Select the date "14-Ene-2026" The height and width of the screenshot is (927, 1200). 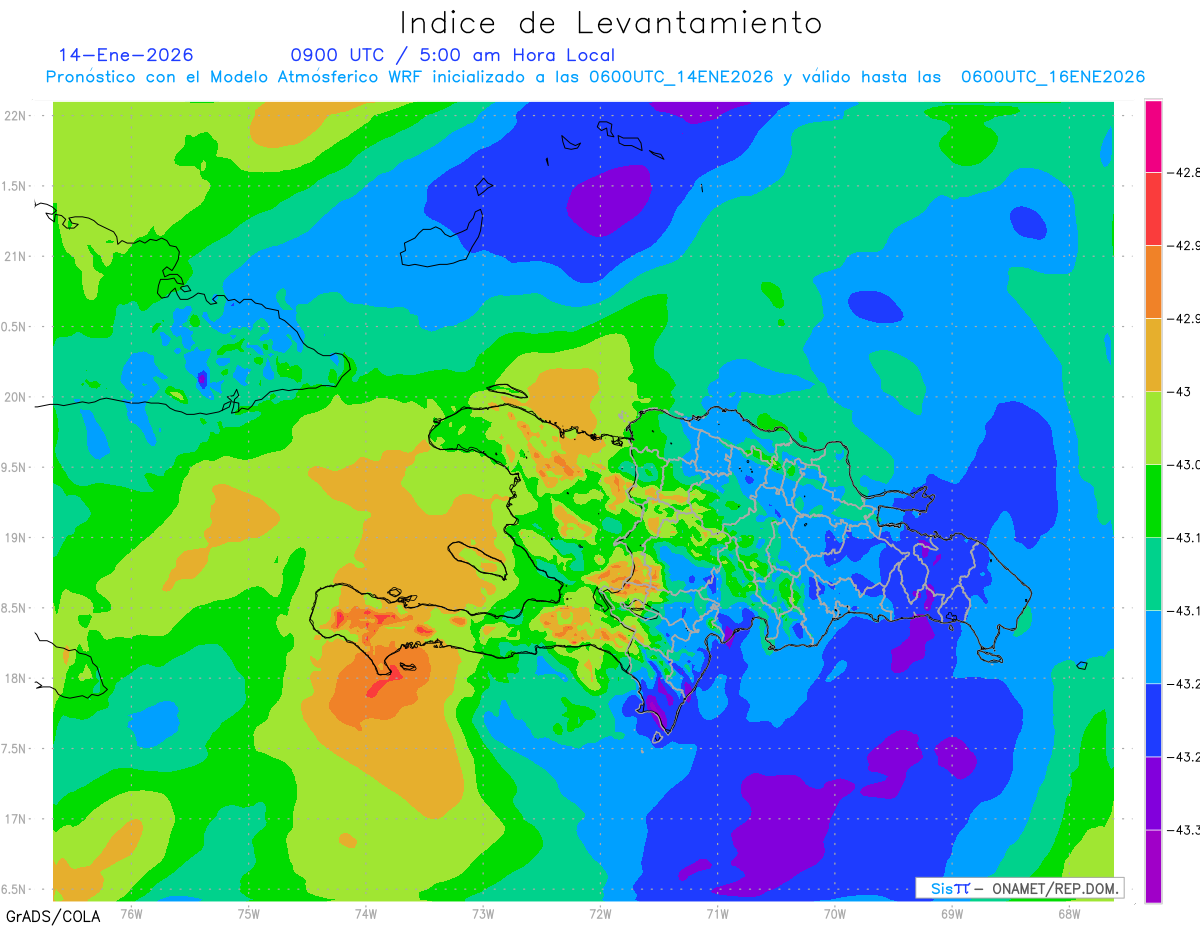pyautogui.click(x=126, y=55)
